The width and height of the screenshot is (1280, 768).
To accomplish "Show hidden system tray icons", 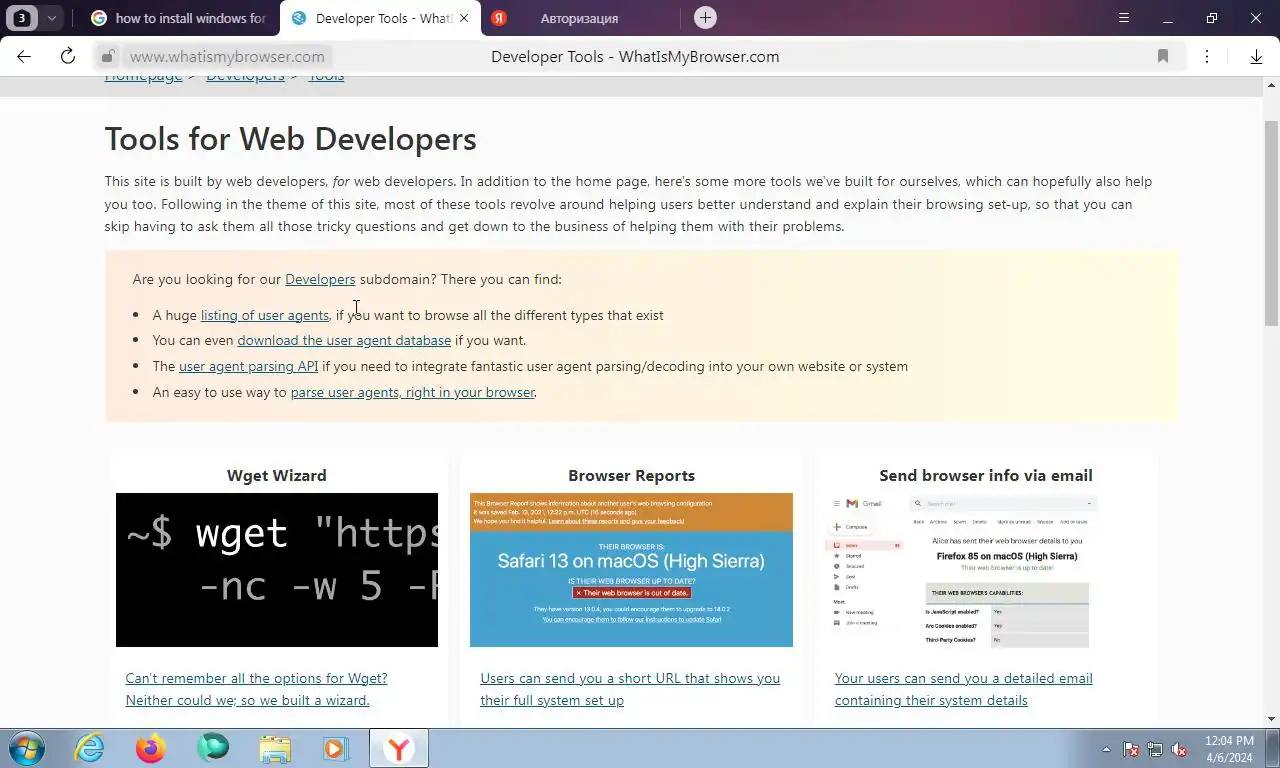I will 1106,749.
